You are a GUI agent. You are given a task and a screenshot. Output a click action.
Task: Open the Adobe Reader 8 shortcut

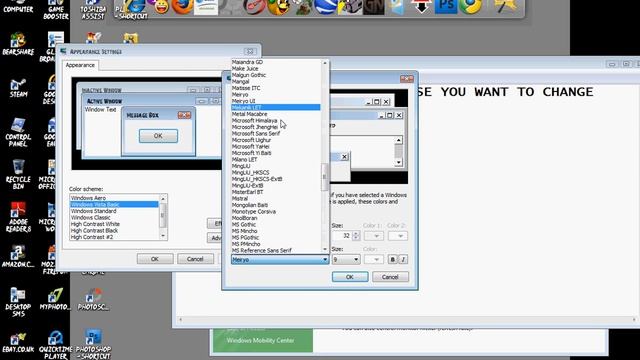(18, 217)
